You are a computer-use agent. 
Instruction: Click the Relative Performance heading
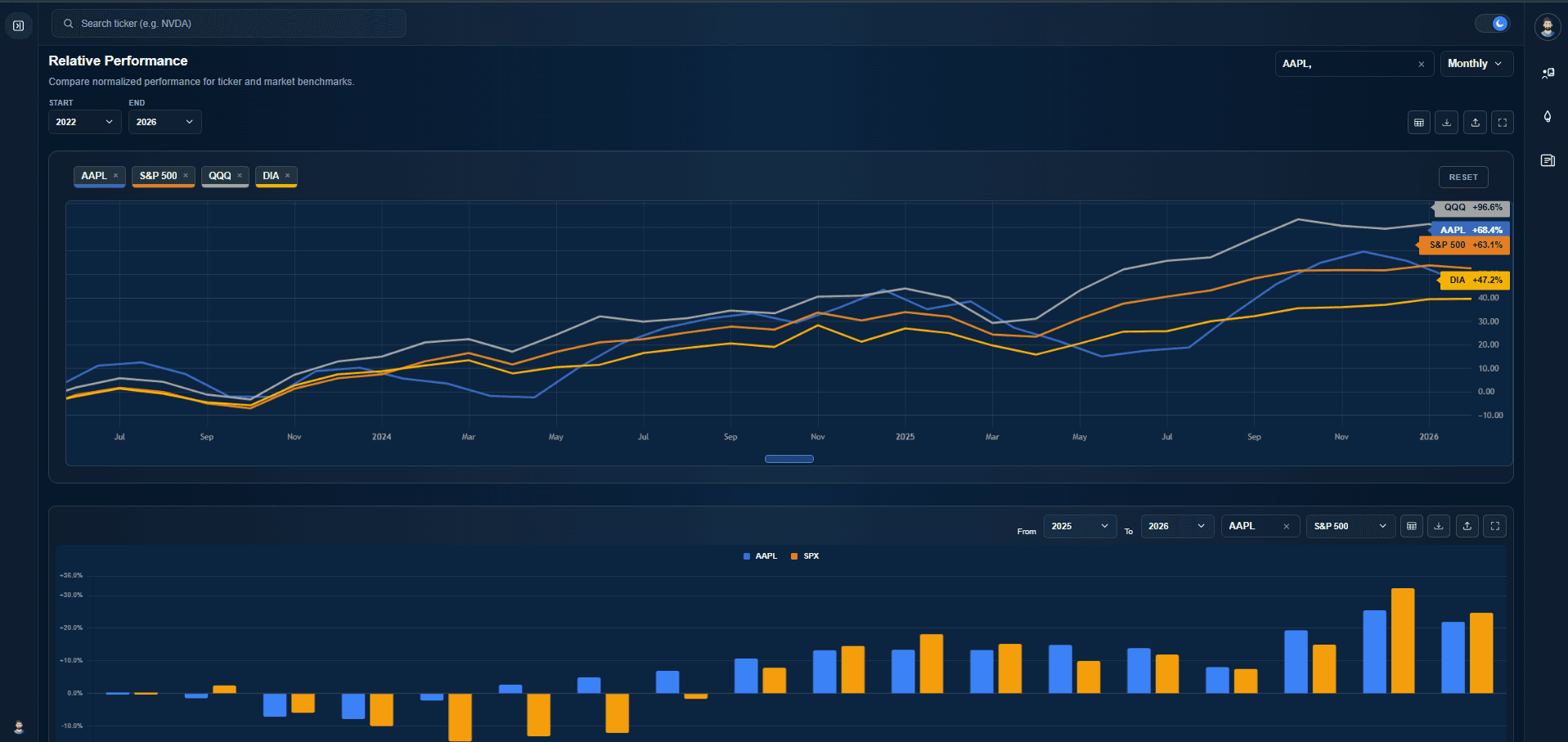click(118, 61)
